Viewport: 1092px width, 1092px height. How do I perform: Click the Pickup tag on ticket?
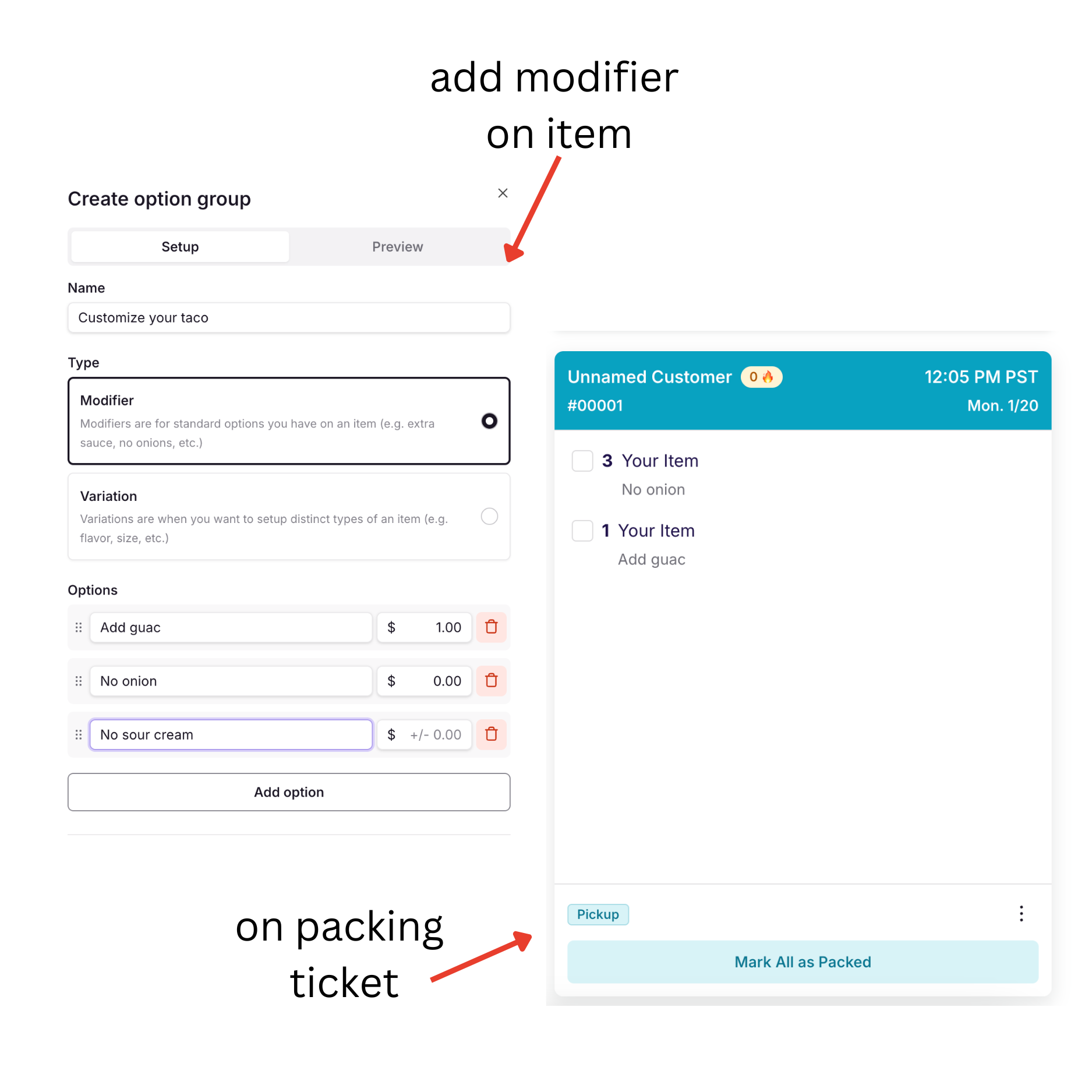pyautogui.click(x=598, y=914)
